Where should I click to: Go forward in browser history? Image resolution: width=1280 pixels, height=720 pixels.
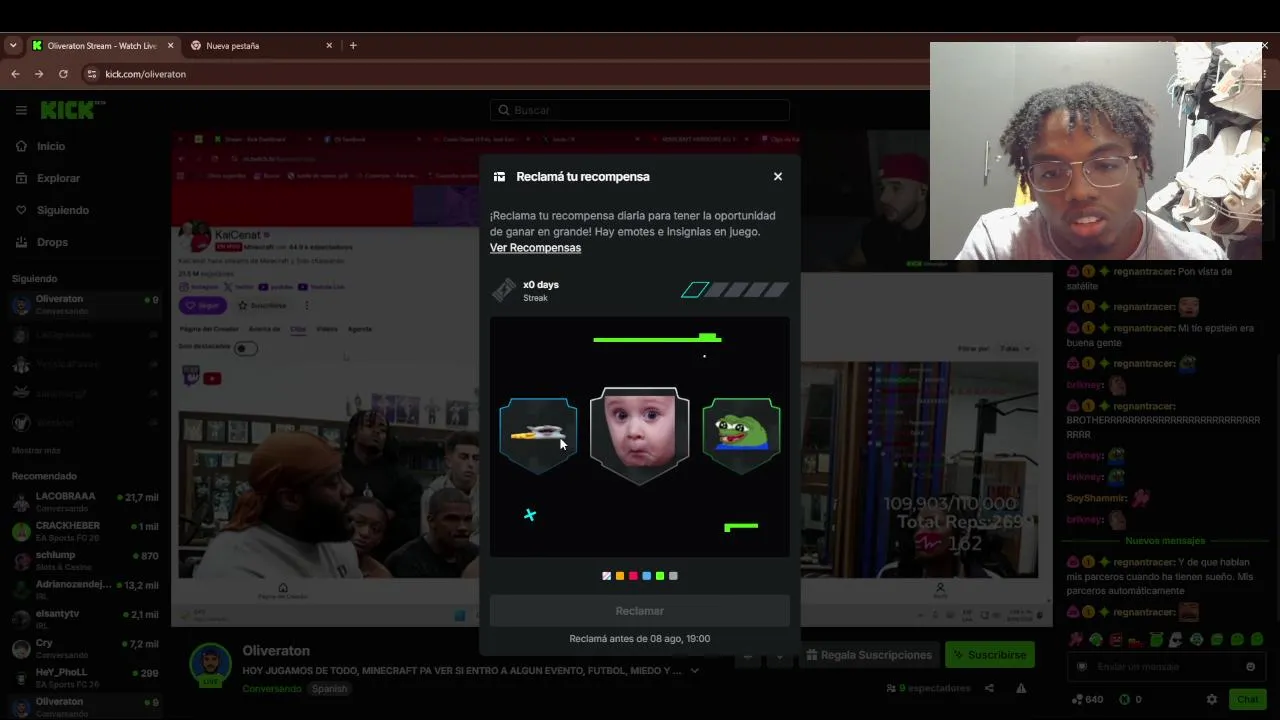(39, 74)
